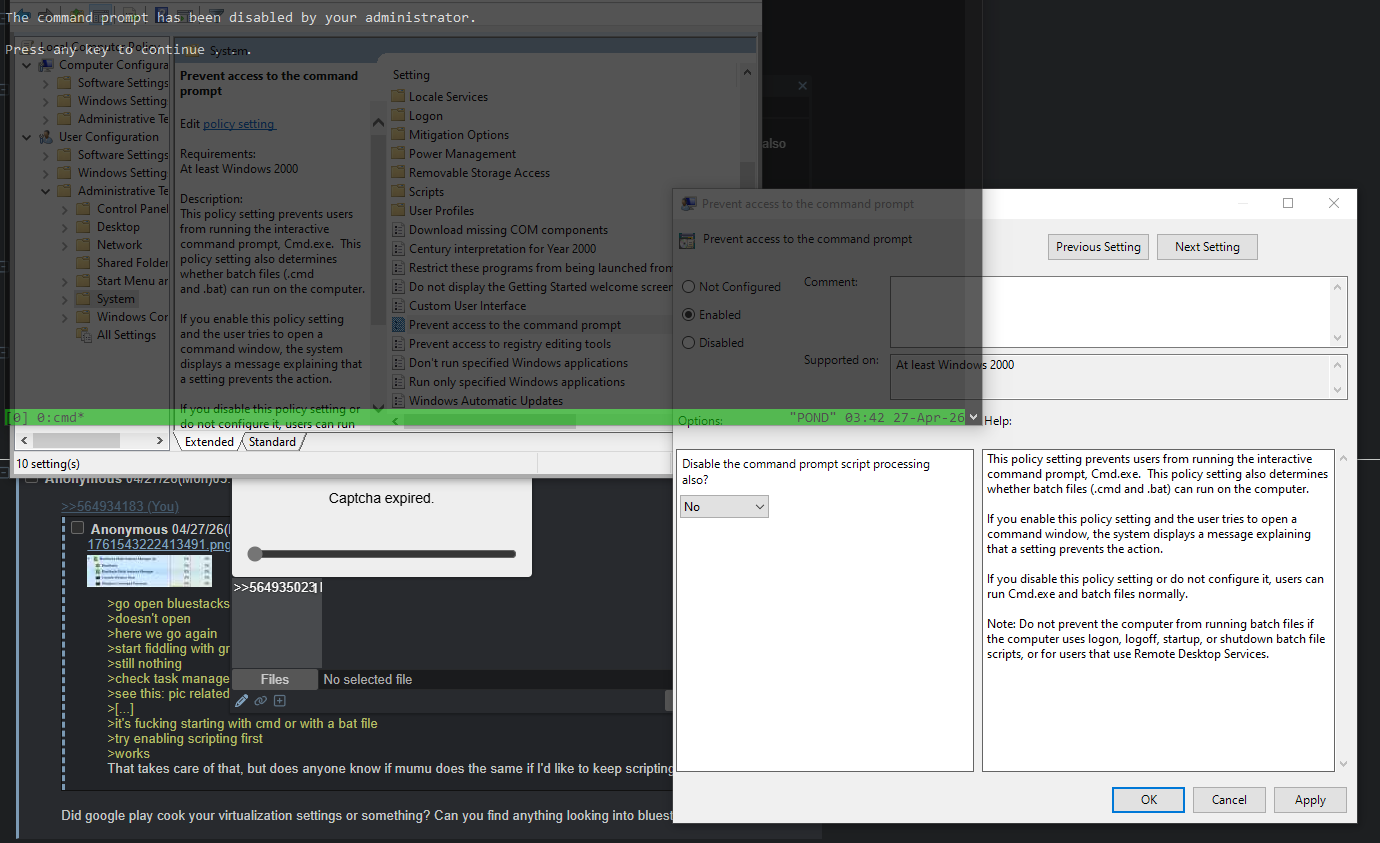Open the script processing dropdown showing No

point(724,507)
